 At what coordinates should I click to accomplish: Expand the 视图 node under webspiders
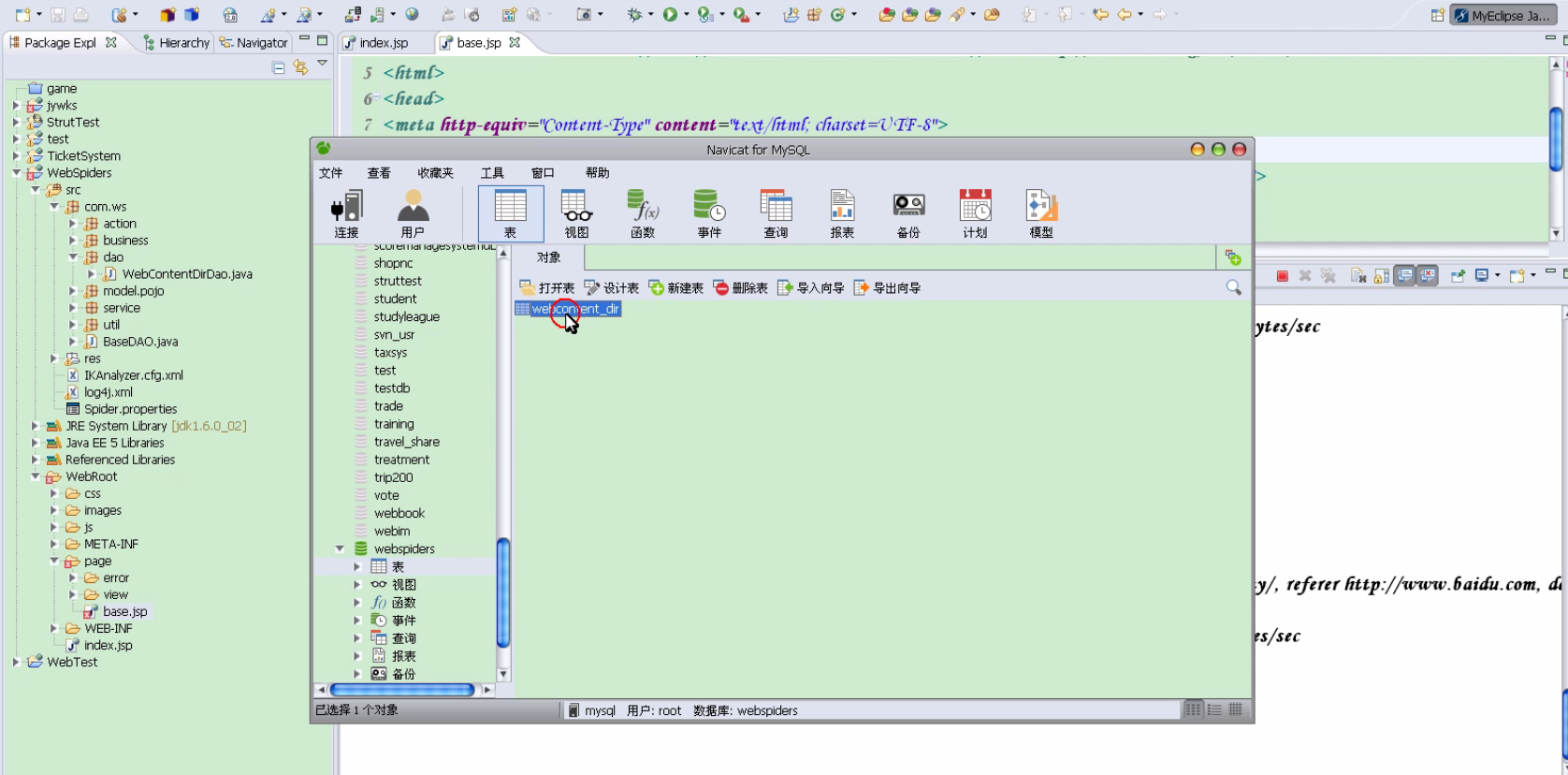point(356,585)
